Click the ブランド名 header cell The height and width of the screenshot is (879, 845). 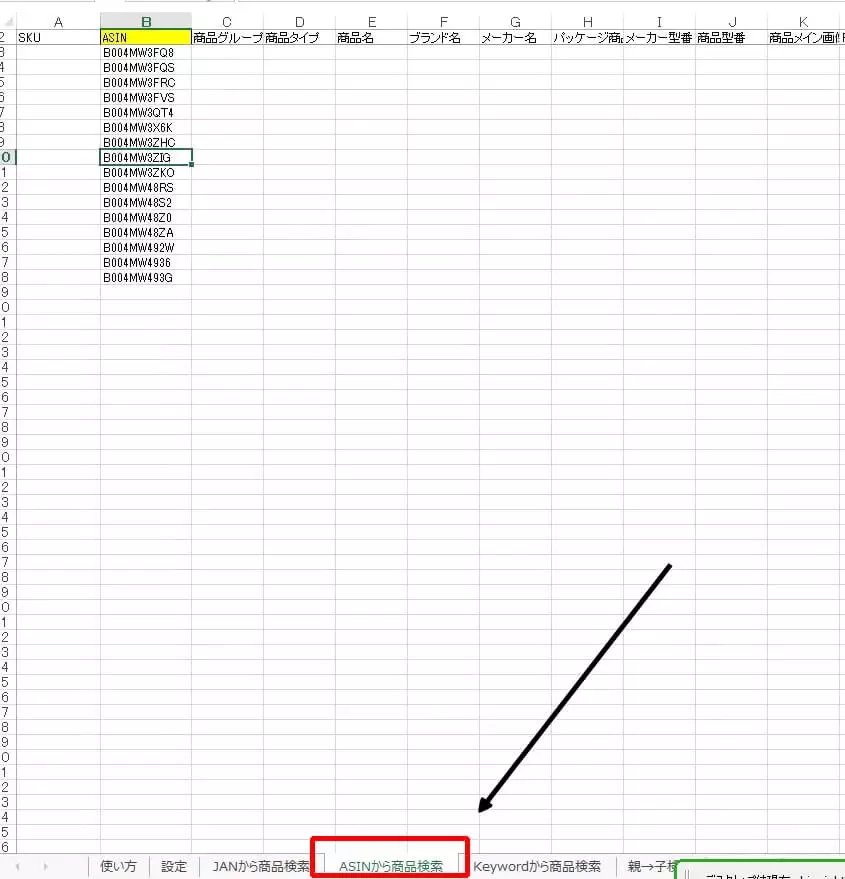[x=443, y=37]
